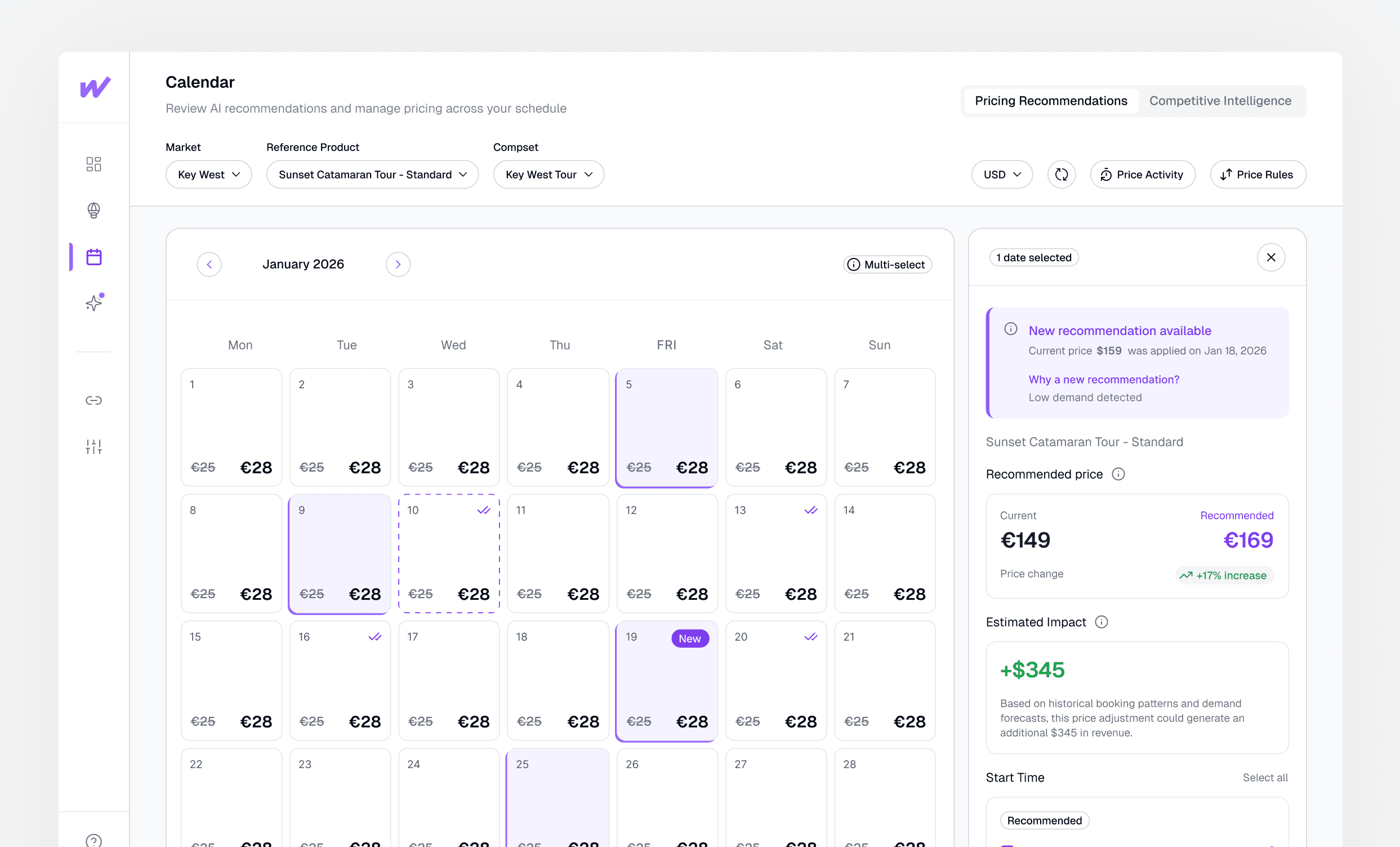Click the purple W logo in sidebar
Image resolution: width=1400 pixels, height=847 pixels.
click(95, 87)
